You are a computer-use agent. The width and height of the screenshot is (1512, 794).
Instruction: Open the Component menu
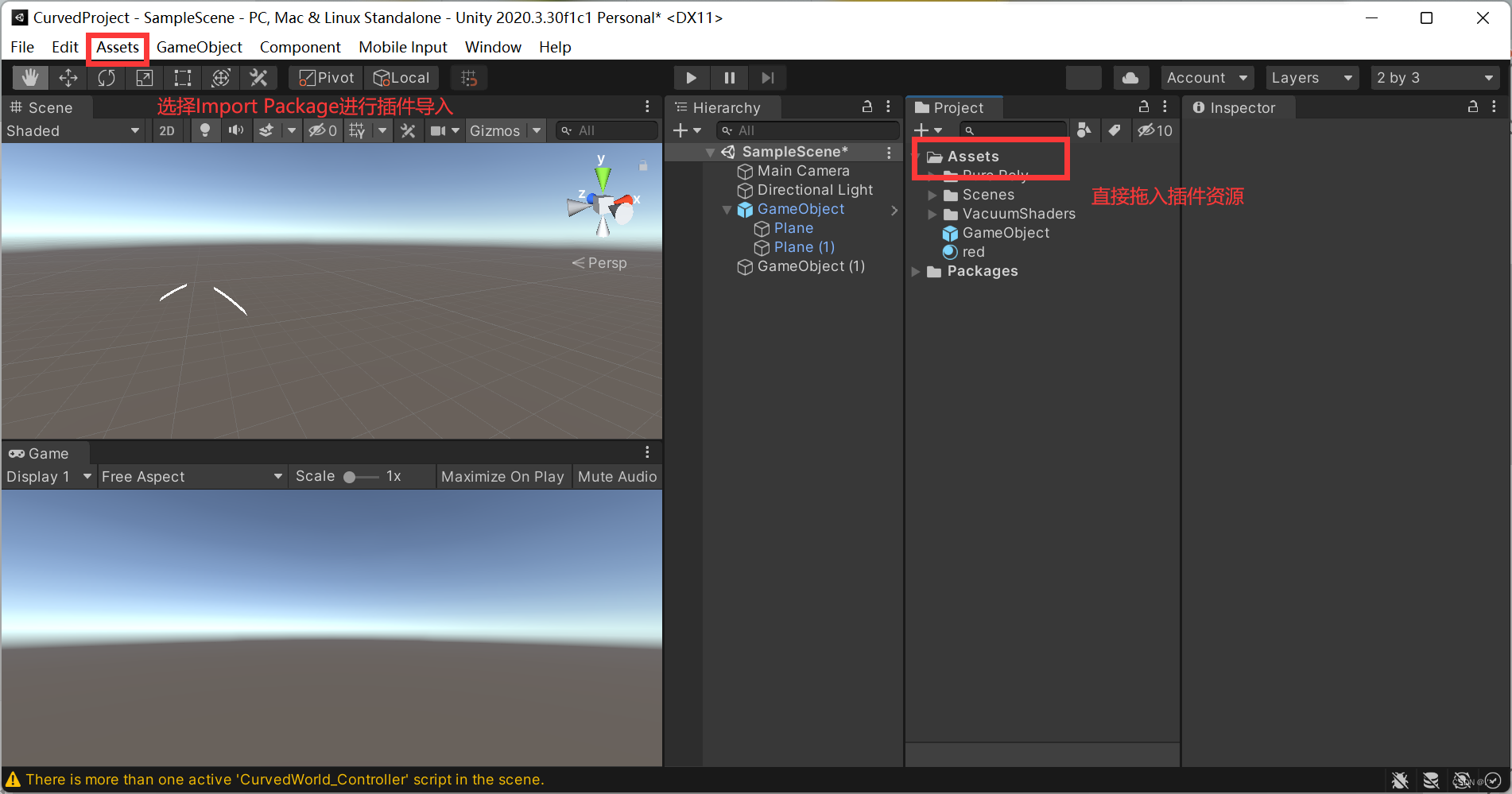tap(300, 48)
